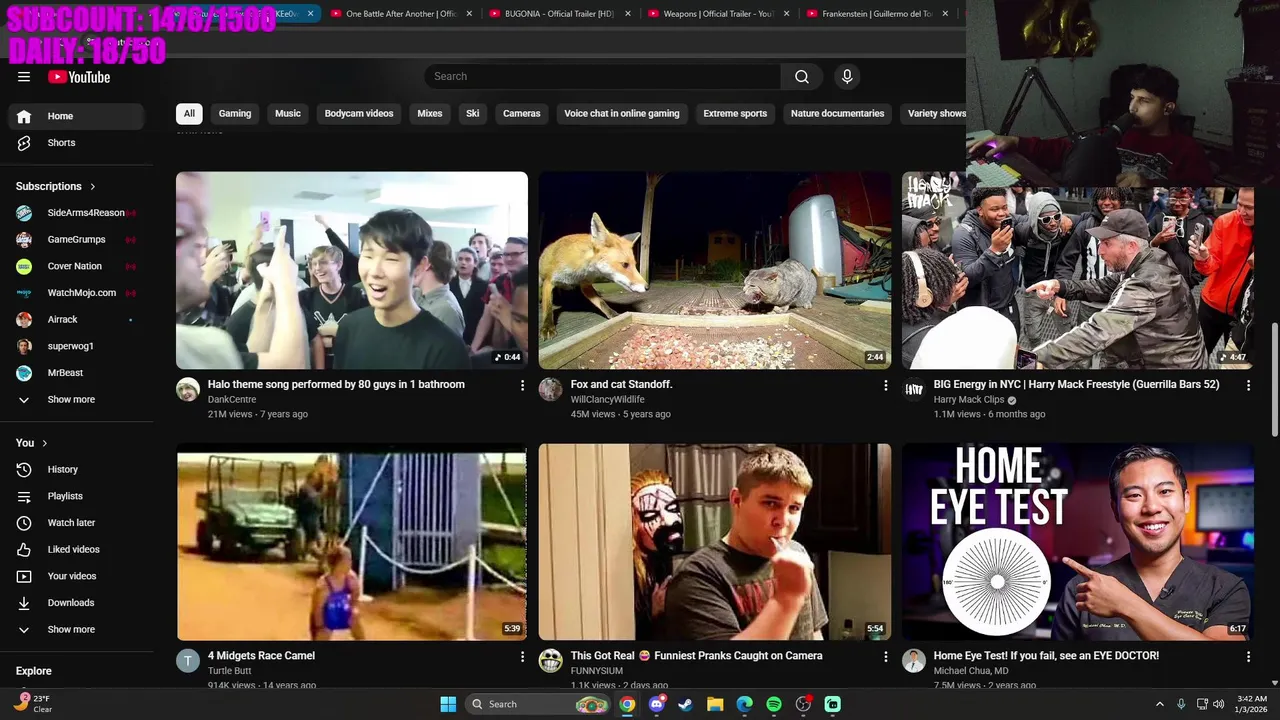Close the Frankenstein browser tab
The width and height of the screenshot is (1280, 720).
pos(945,14)
